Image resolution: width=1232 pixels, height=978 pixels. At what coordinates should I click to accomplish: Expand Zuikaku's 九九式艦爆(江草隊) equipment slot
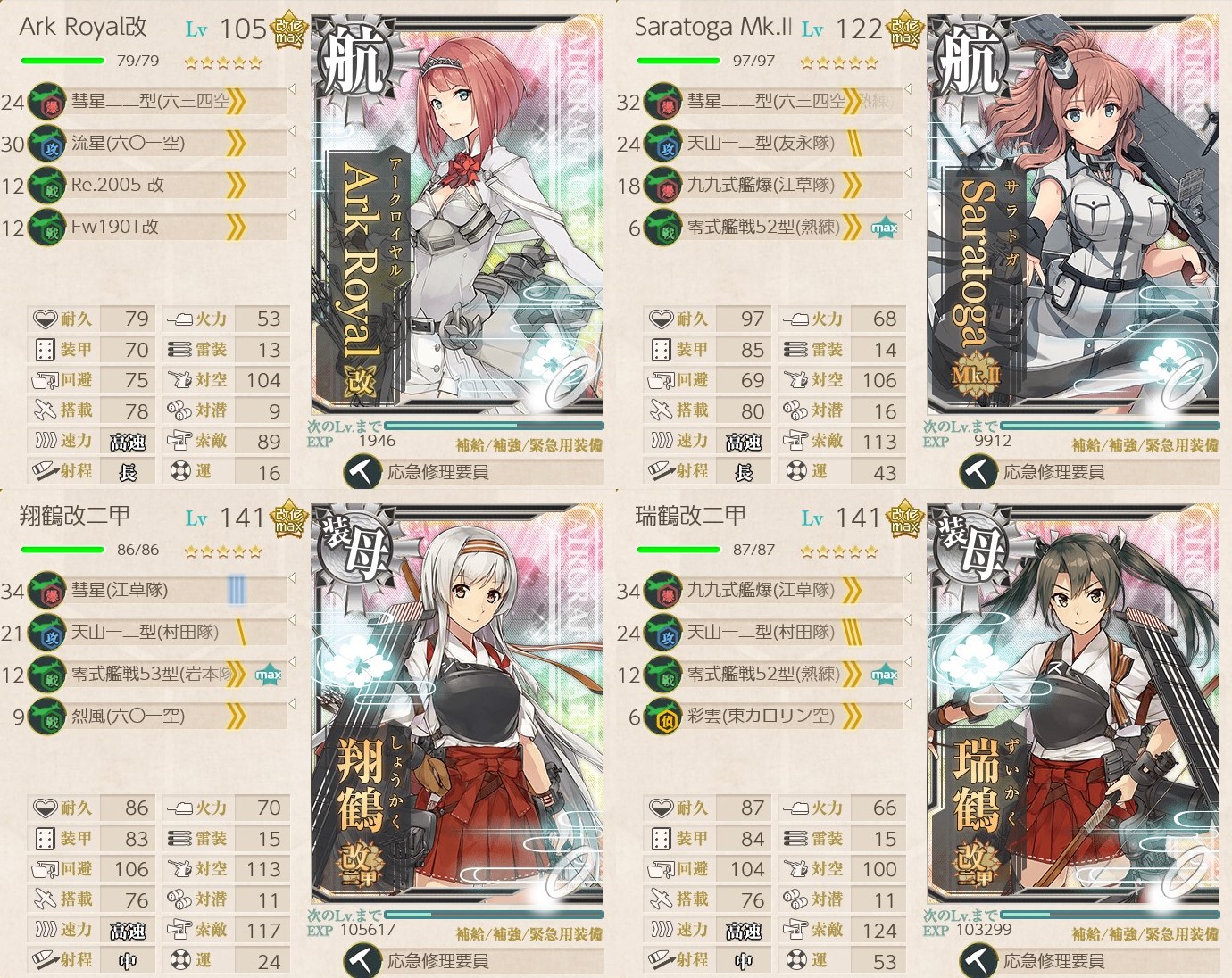tap(775, 590)
